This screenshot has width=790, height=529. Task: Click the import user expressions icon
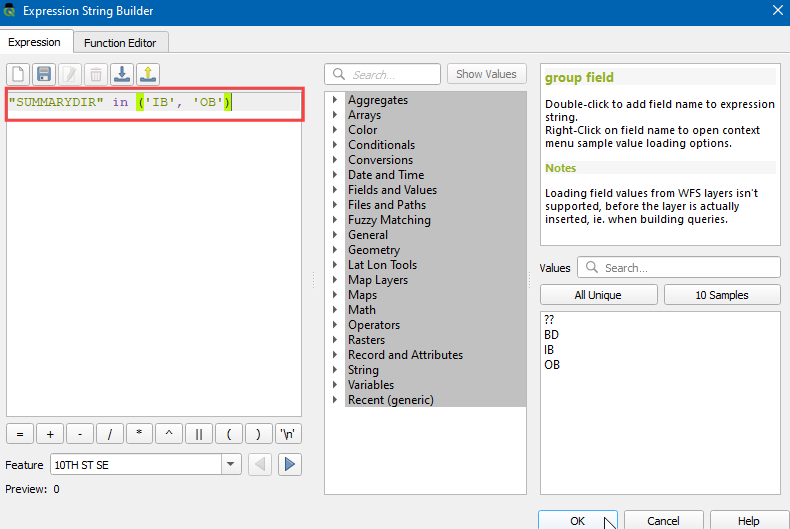pos(122,74)
